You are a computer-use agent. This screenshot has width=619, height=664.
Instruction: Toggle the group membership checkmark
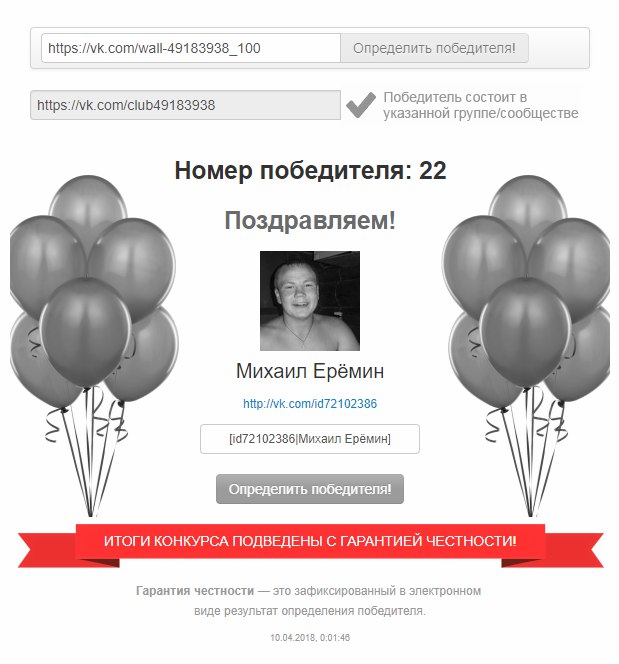pos(361,105)
